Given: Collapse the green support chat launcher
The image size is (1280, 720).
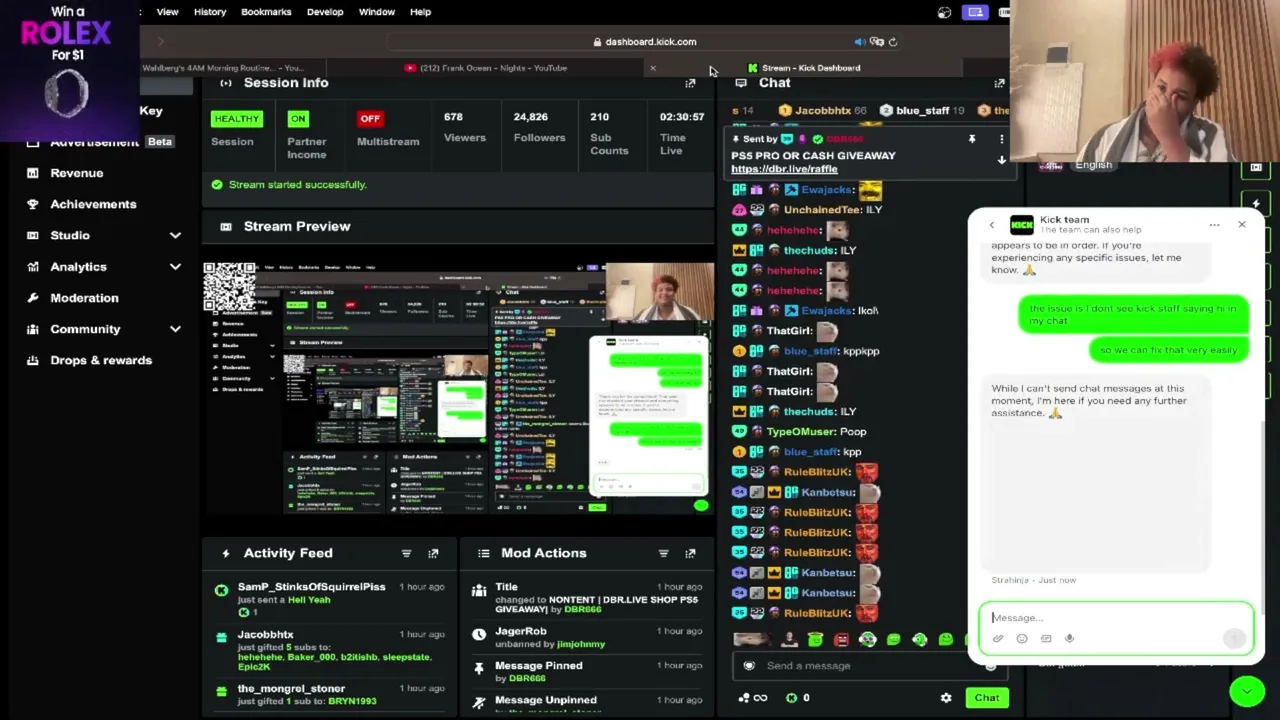Looking at the screenshot, I should tap(1247, 691).
